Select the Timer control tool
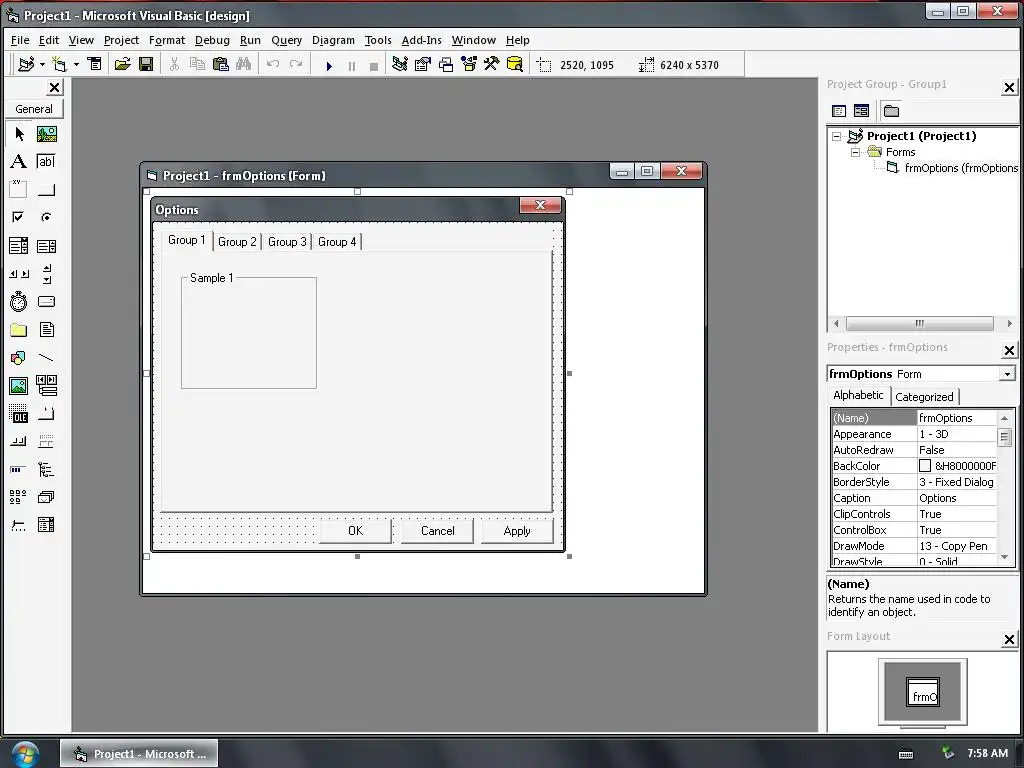The width and height of the screenshot is (1024, 768). coord(19,302)
